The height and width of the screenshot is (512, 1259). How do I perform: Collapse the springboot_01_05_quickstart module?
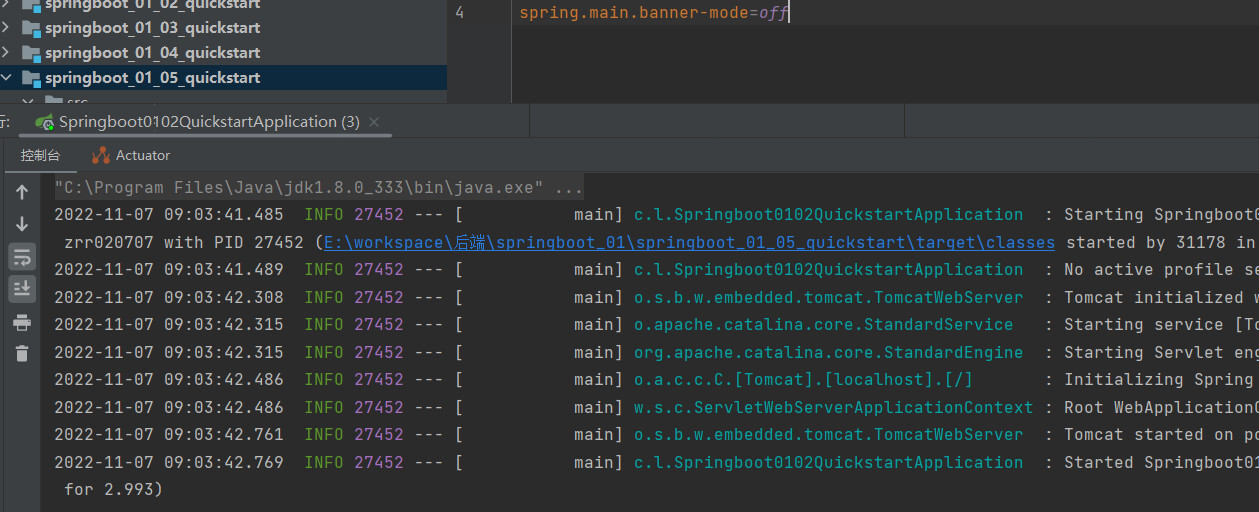click(7, 78)
